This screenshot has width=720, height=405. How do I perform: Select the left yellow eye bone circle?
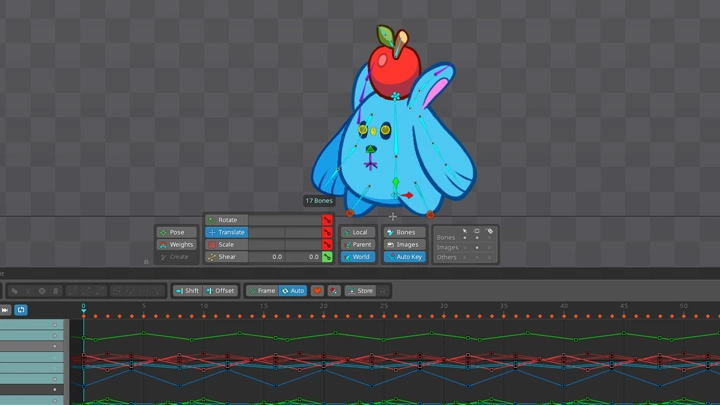tap(363, 130)
